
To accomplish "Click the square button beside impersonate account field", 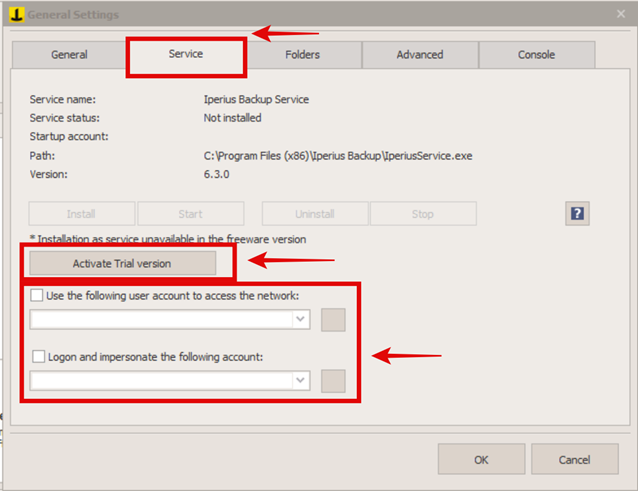I will click(333, 381).
